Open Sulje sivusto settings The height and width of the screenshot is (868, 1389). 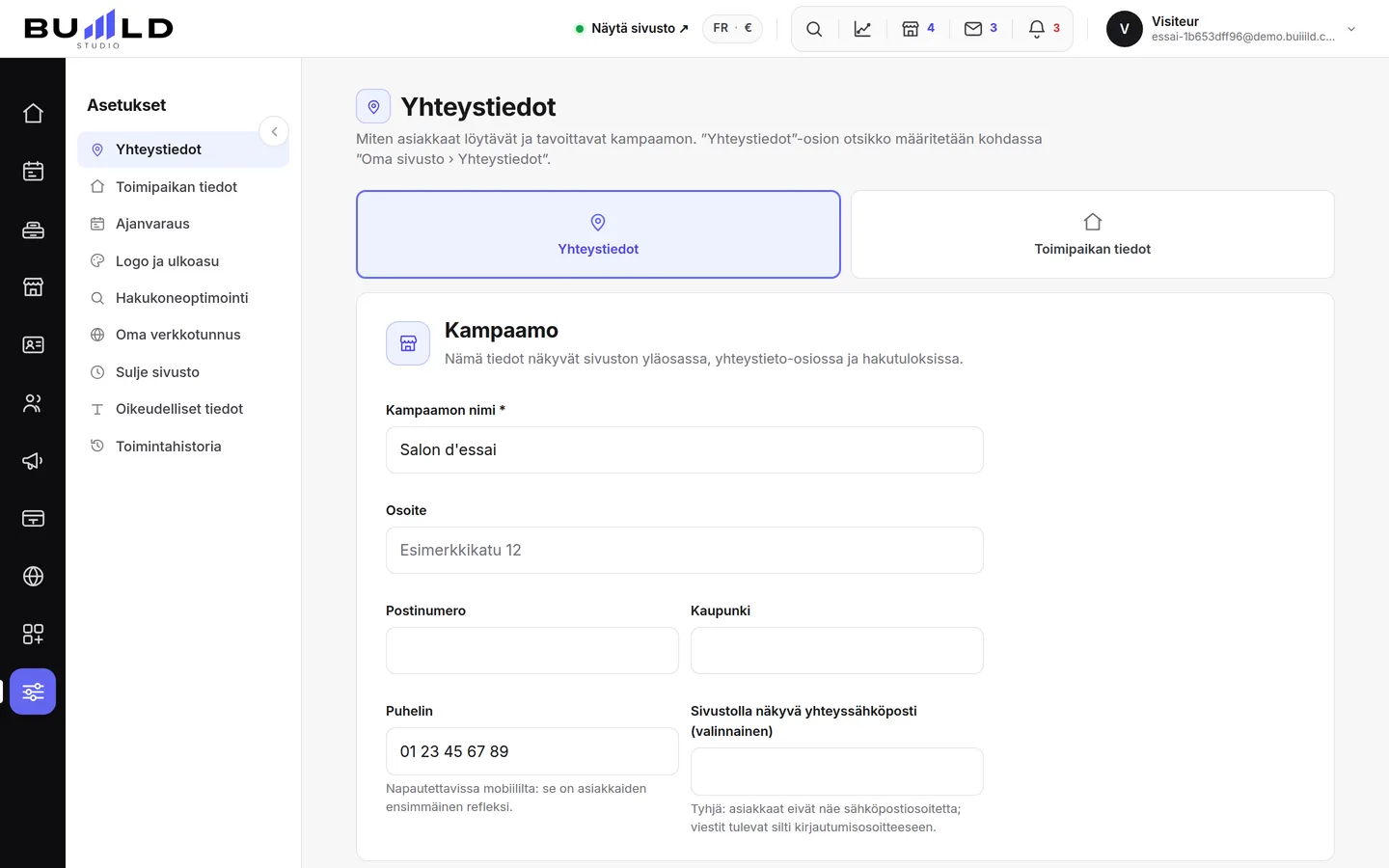(183, 372)
